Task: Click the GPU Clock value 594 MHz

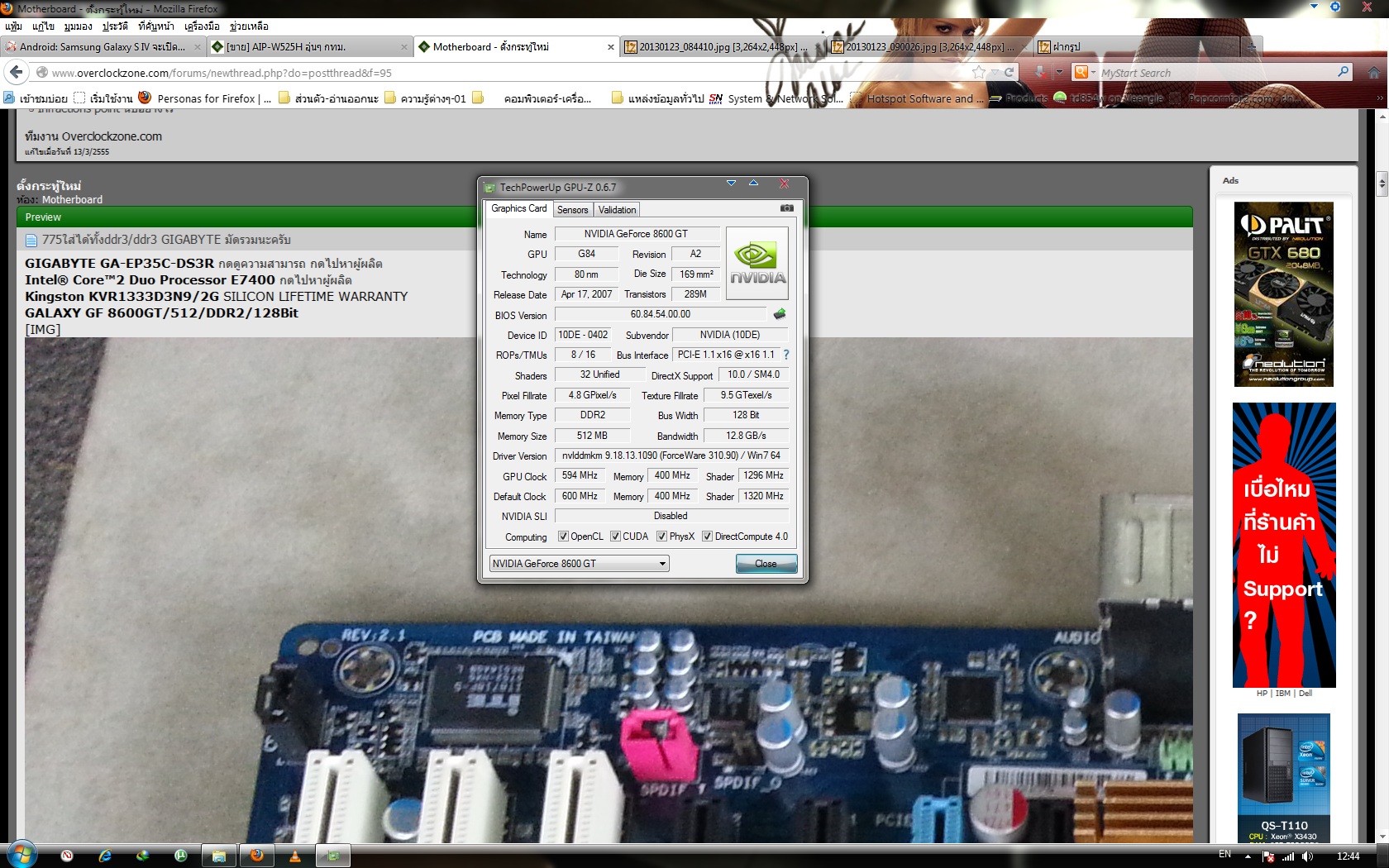Action: [580, 475]
